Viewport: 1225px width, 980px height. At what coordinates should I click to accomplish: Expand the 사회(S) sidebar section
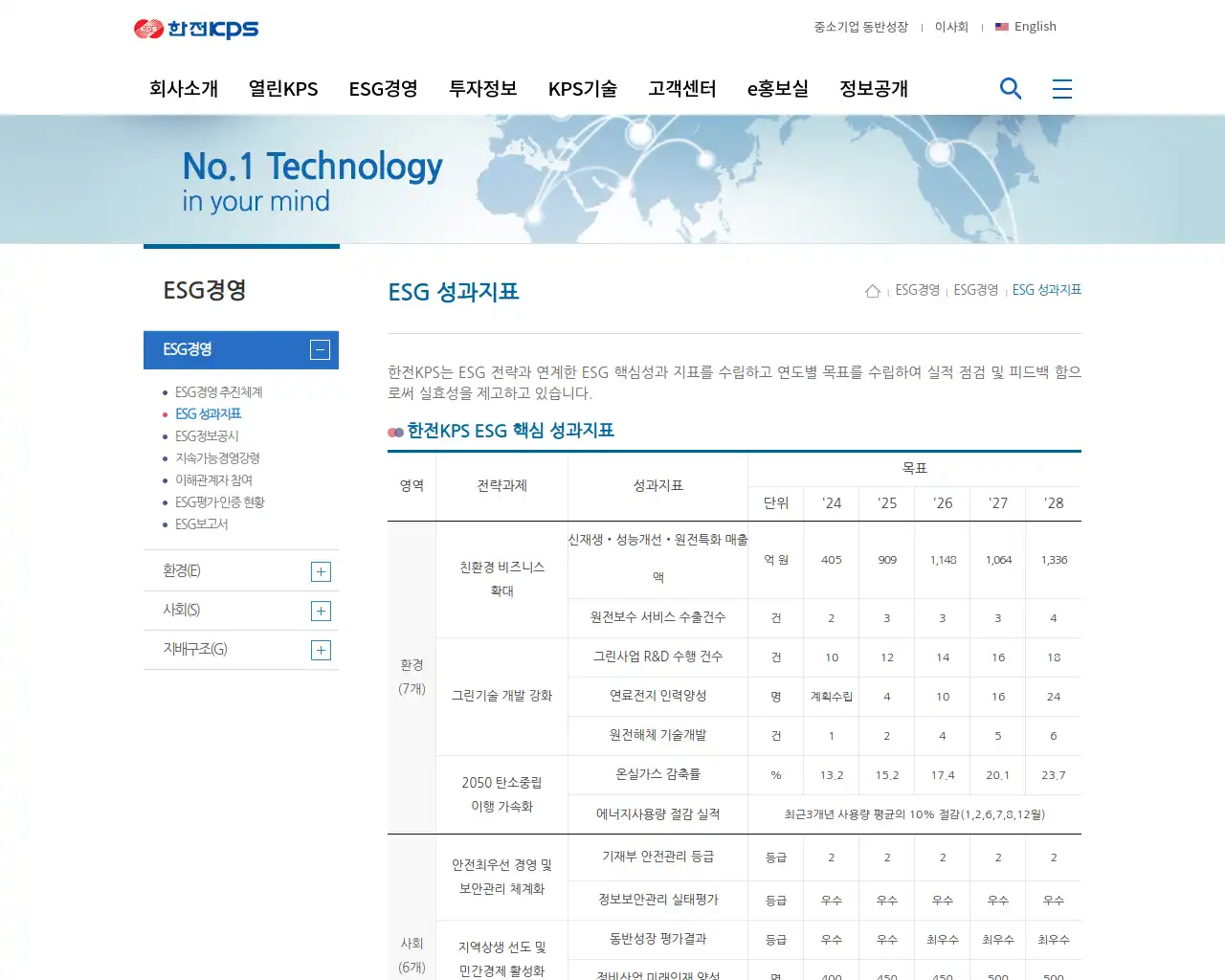coord(321,610)
